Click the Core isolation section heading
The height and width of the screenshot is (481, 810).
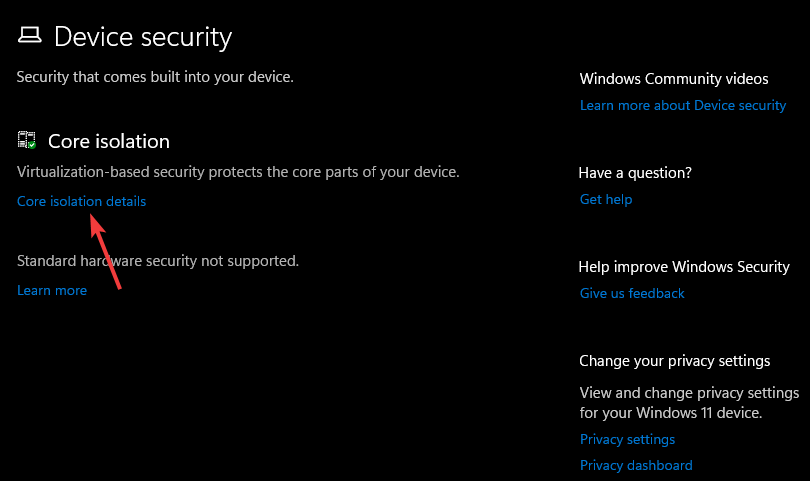109,141
